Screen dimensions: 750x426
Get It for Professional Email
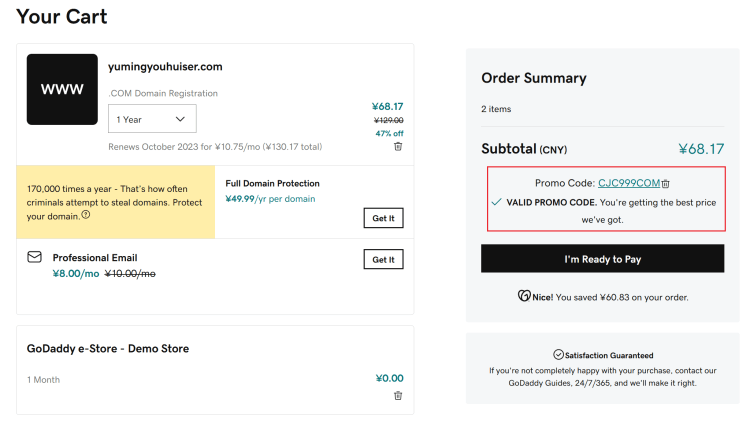click(384, 259)
